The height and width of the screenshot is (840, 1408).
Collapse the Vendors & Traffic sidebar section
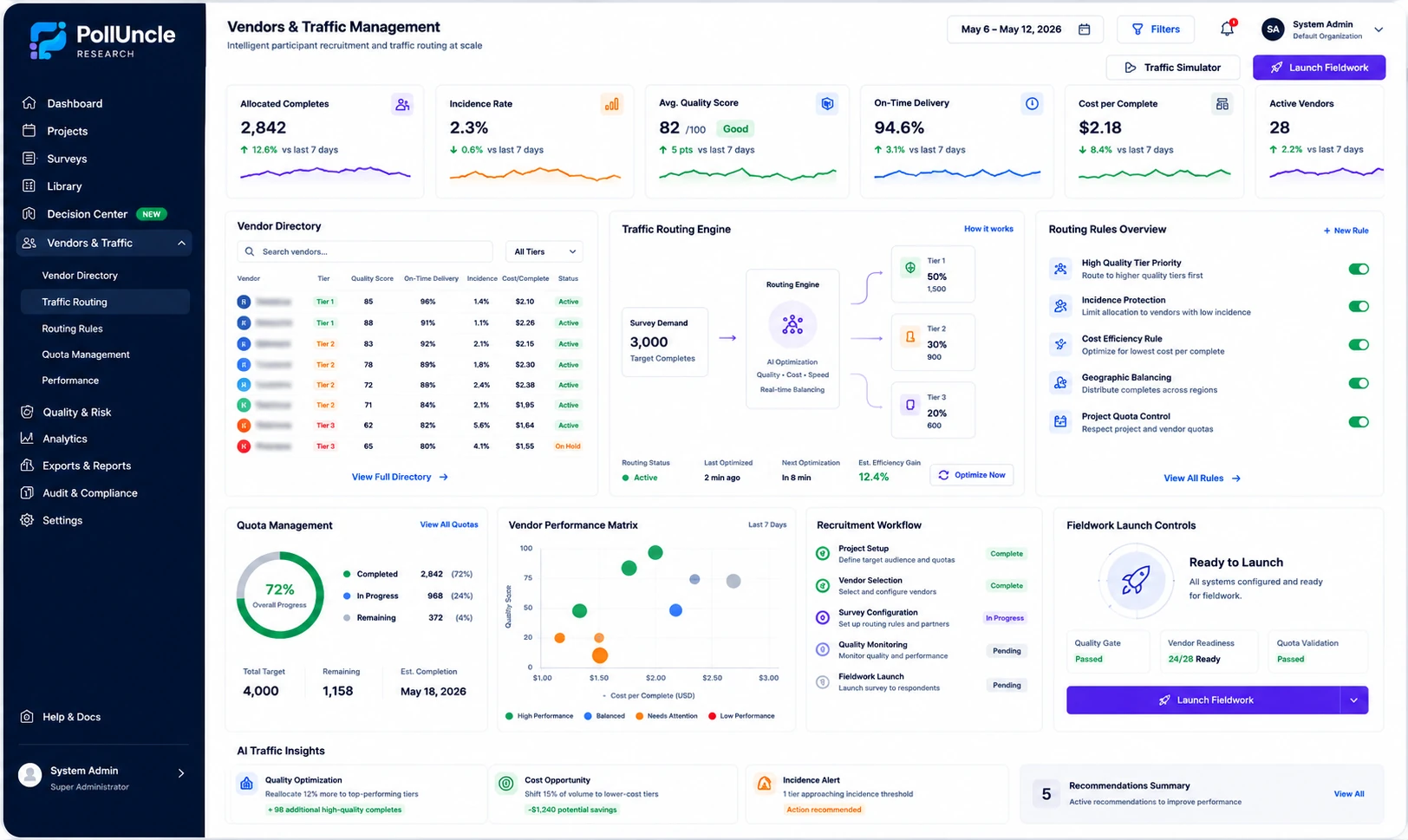[x=181, y=243]
